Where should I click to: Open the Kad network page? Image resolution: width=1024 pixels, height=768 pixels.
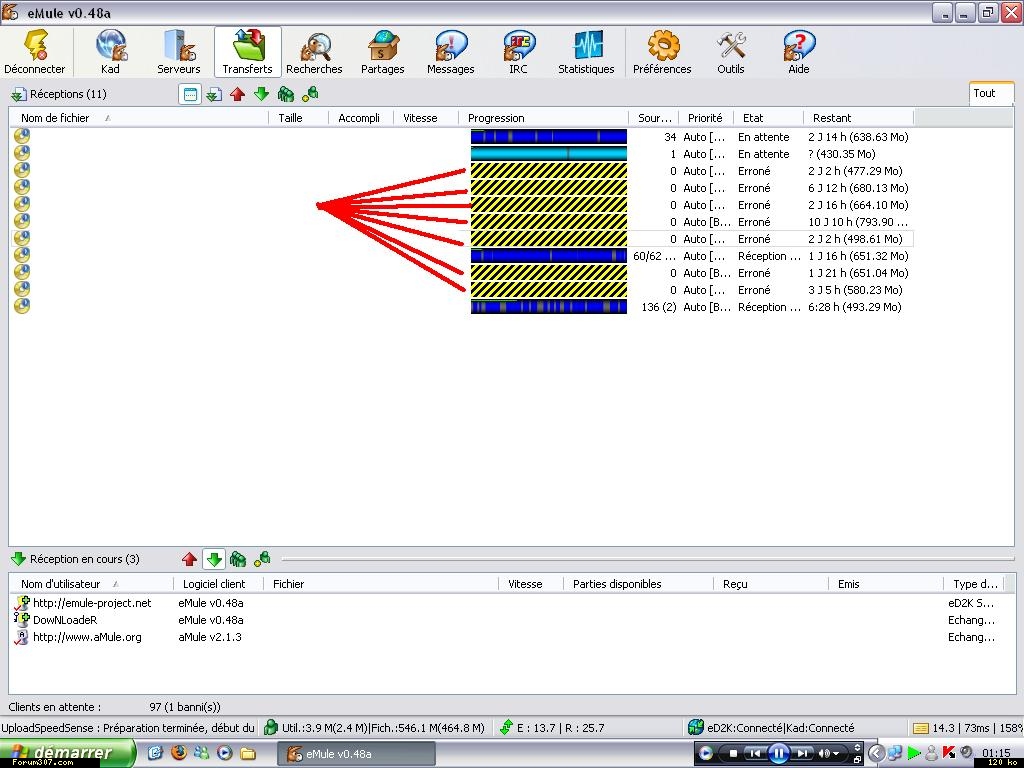coord(110,52)
